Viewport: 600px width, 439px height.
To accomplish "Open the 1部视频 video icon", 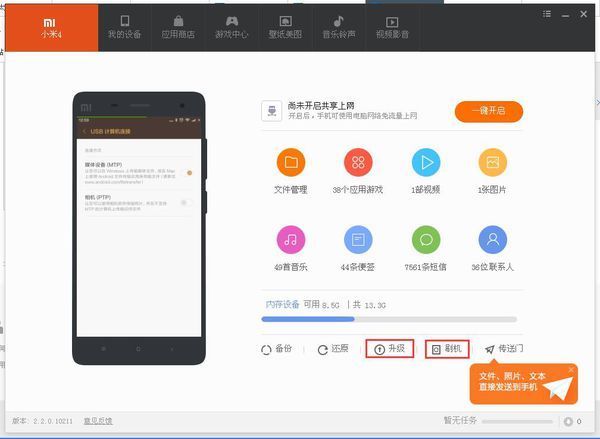I will 426,162.
